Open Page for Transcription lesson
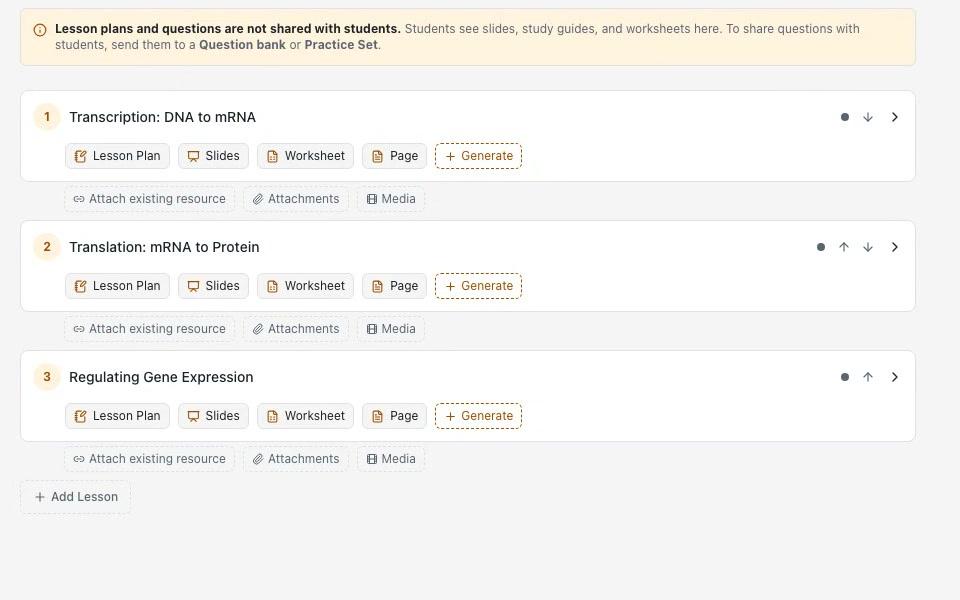 tap(394, 156)
